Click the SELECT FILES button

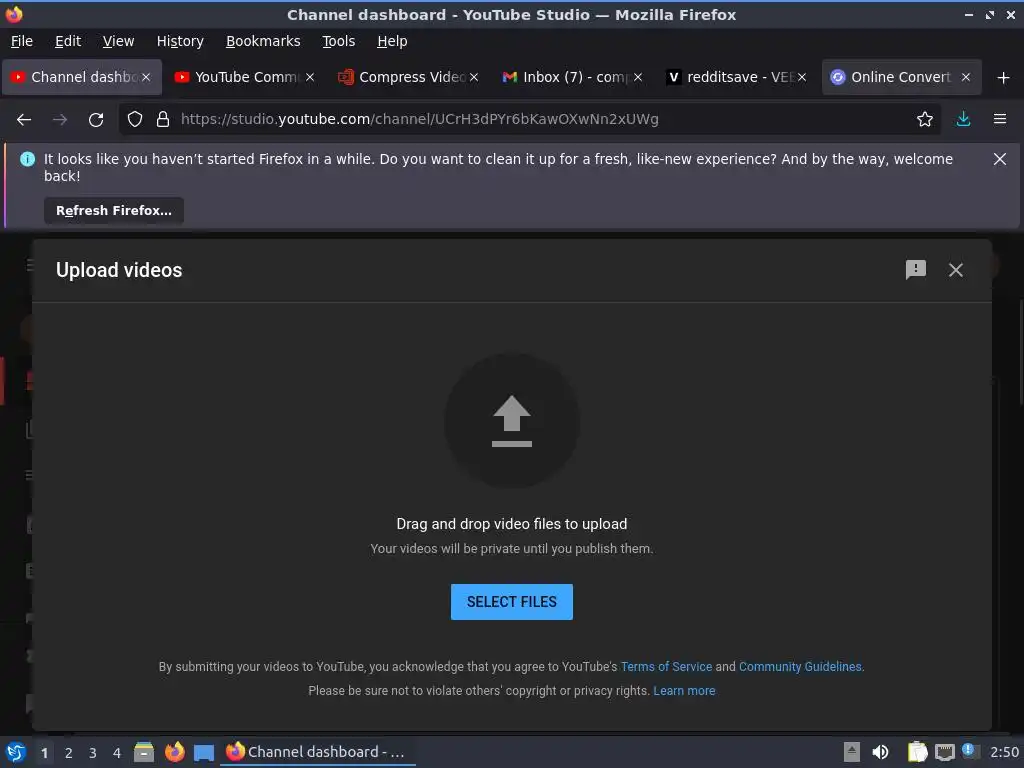[511, 601]
